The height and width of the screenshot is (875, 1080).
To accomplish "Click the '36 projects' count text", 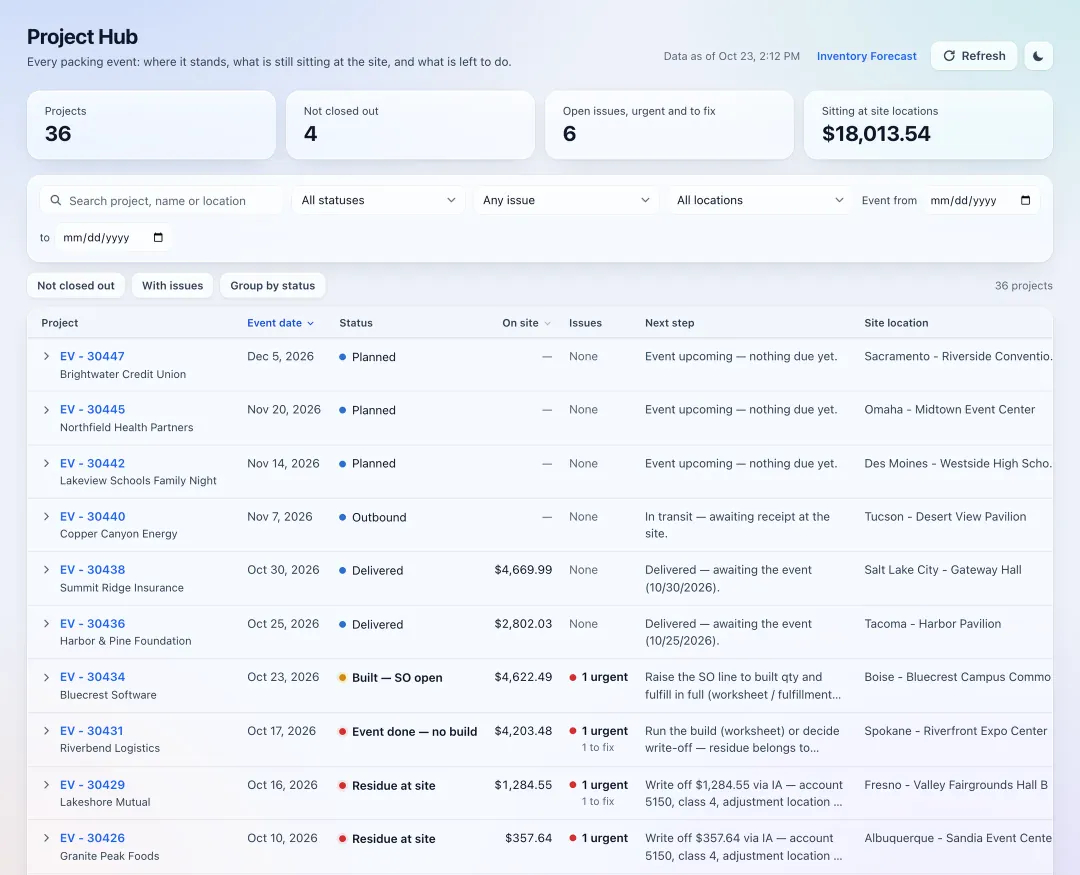I will [x=1024, y=285].
